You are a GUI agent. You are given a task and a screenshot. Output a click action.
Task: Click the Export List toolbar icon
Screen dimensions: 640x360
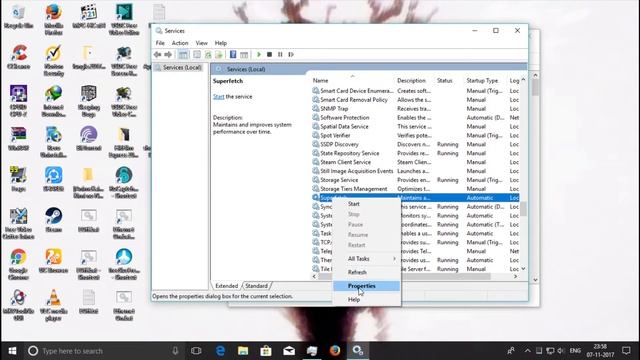[219, 54]
